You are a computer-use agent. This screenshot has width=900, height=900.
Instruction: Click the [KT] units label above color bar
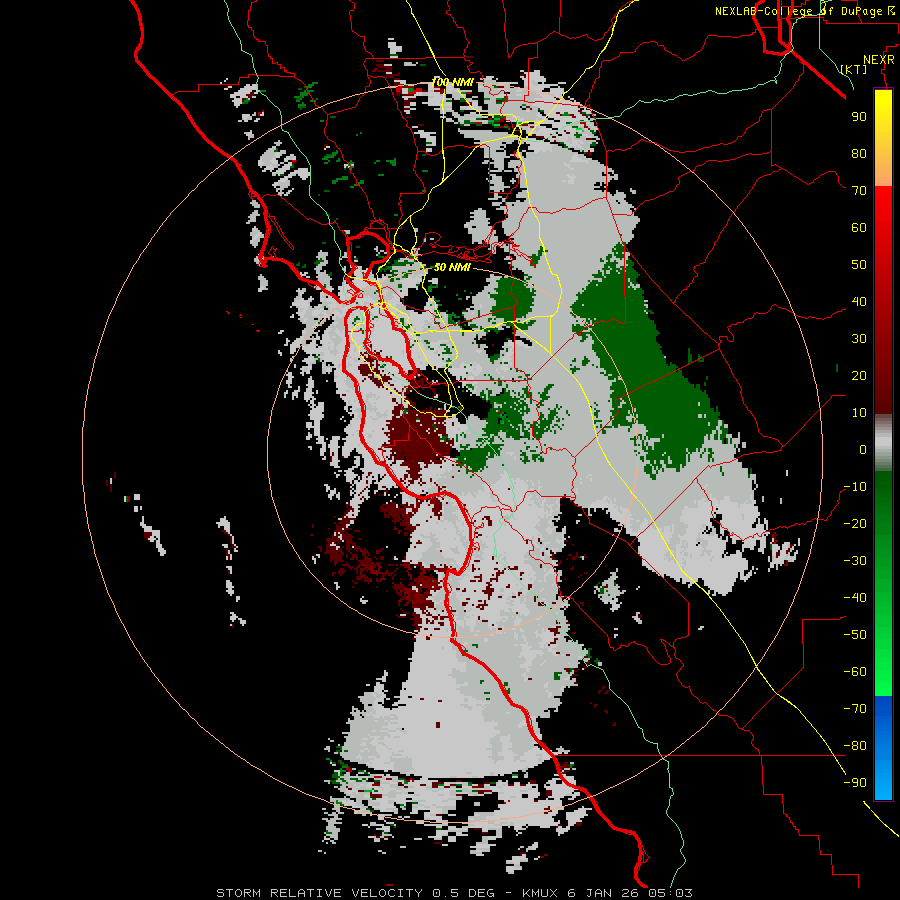pos(854,69)
